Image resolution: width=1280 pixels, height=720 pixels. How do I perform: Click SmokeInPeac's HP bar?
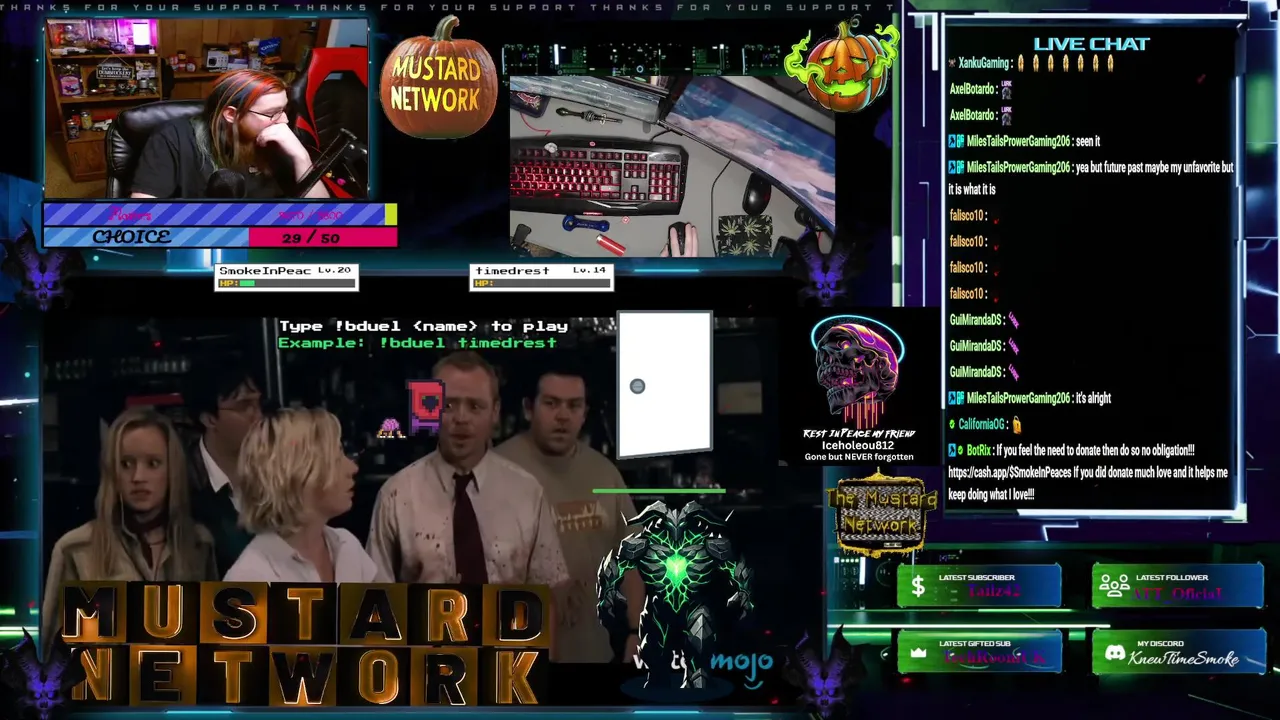coord(286,283)
